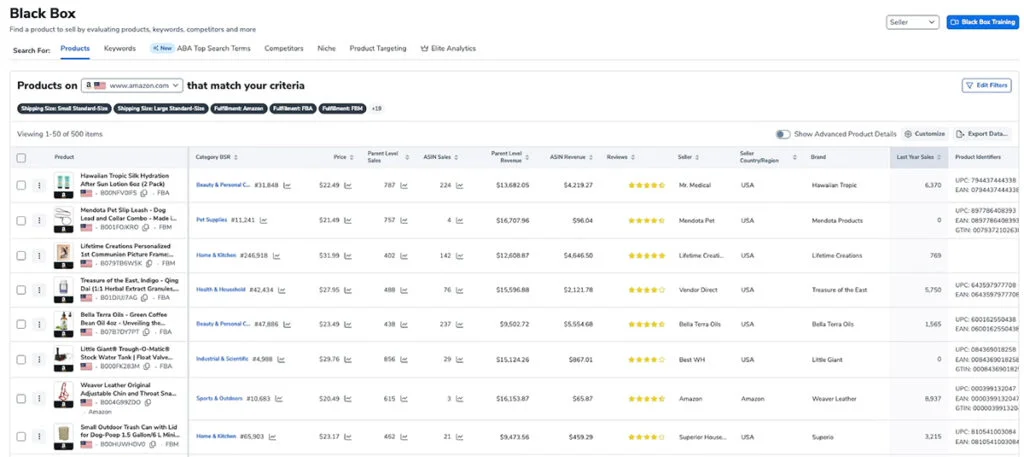1024x457 pixels.
Task: Show BSR chart for Little Giant row
Action: tap(279, 360)
